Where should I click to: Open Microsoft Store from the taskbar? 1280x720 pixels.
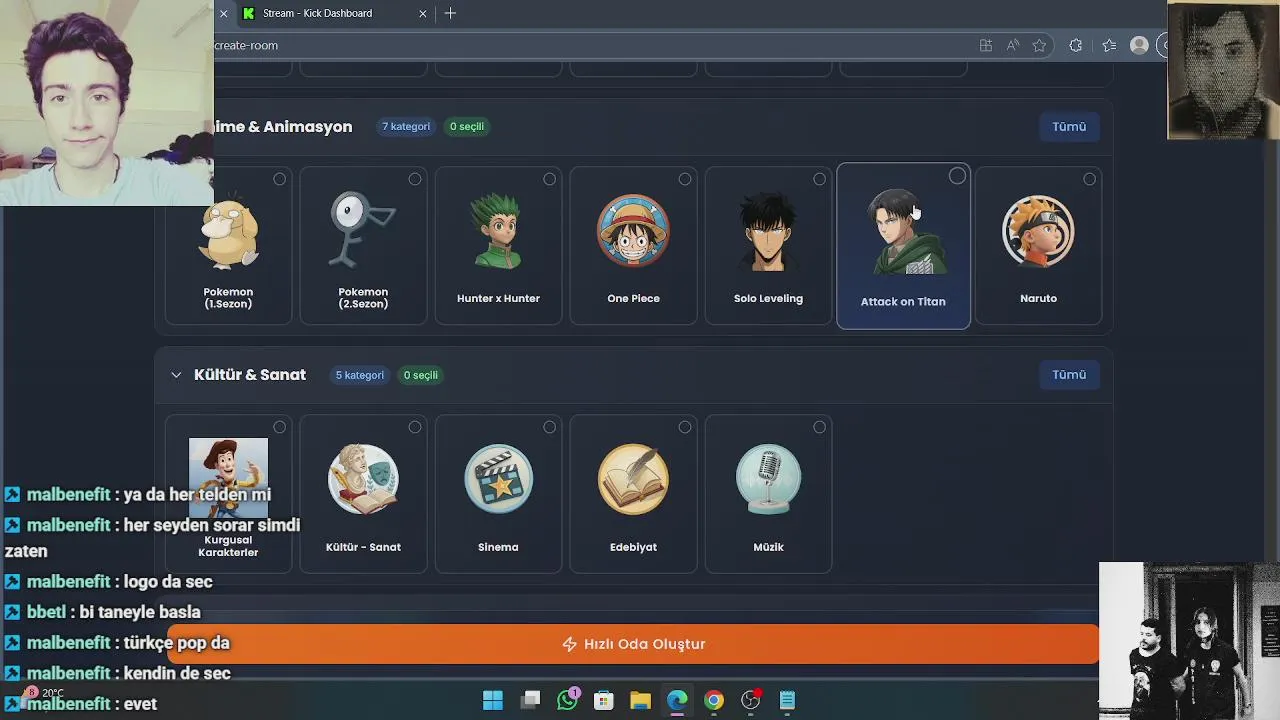[603, 700]
